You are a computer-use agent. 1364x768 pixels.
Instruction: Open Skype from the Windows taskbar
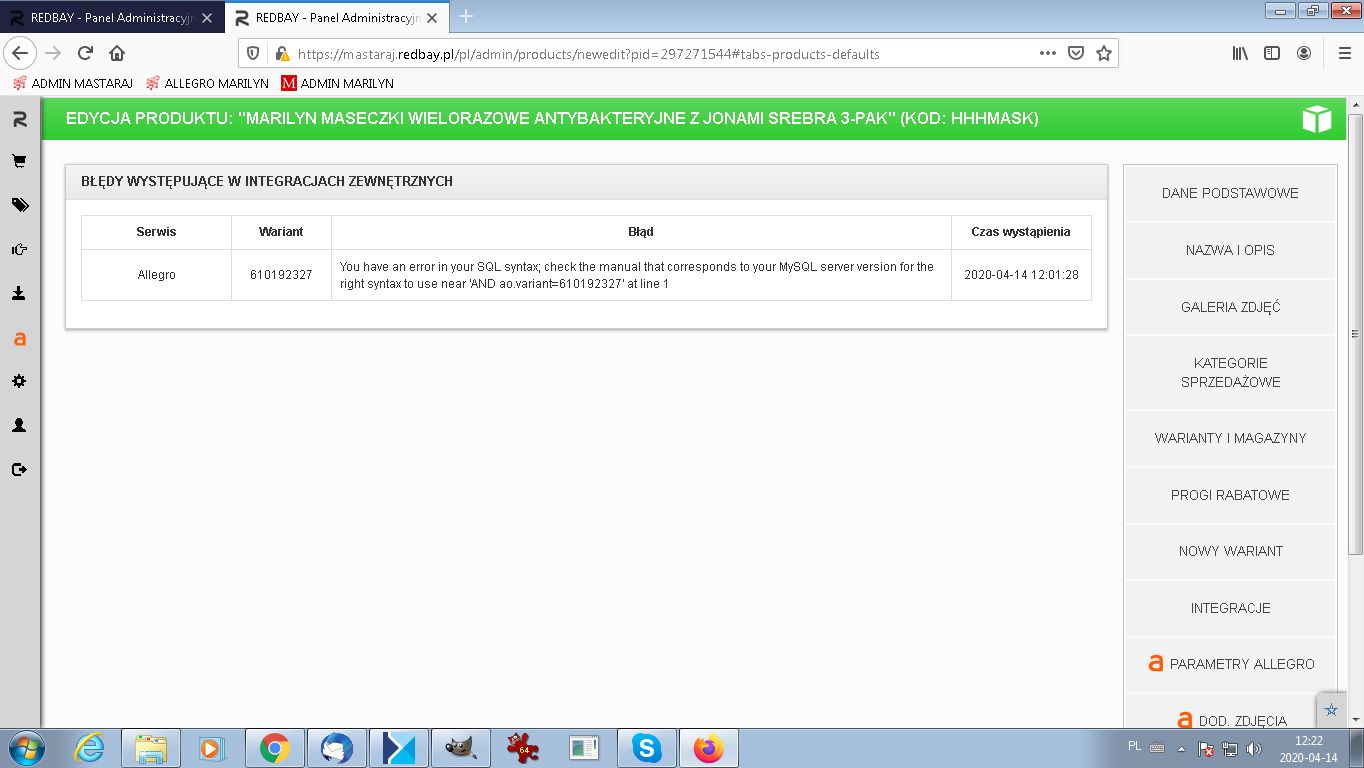tap(647, 748)
